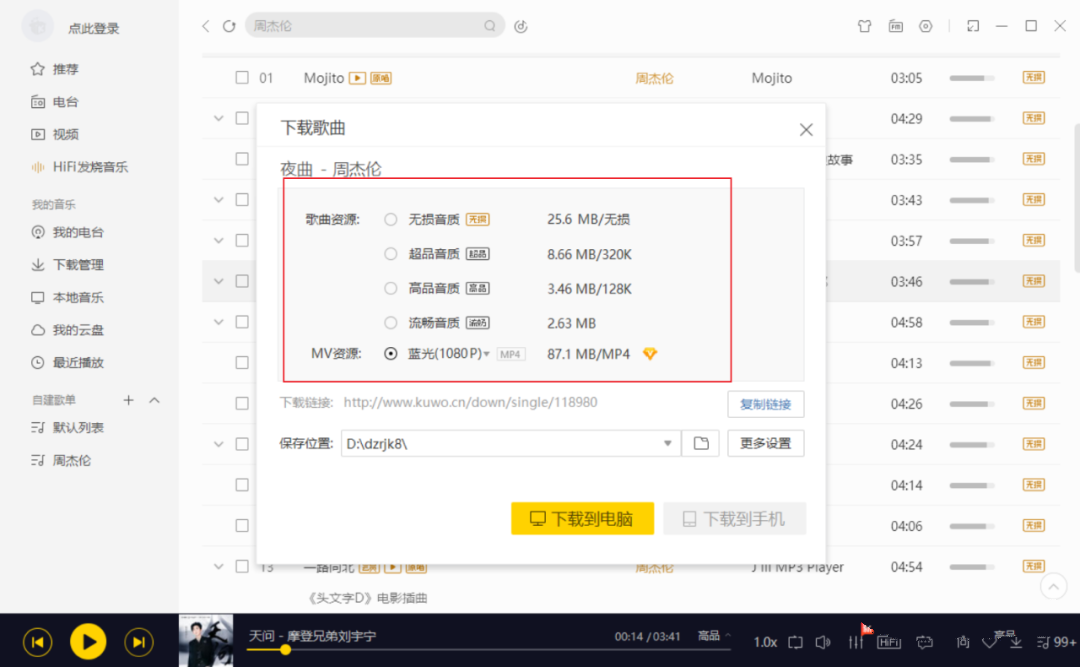The height and width of the screenshot is (667, 1080).
Task: Click the HiFi icon in the player bar
Action: 889,642
